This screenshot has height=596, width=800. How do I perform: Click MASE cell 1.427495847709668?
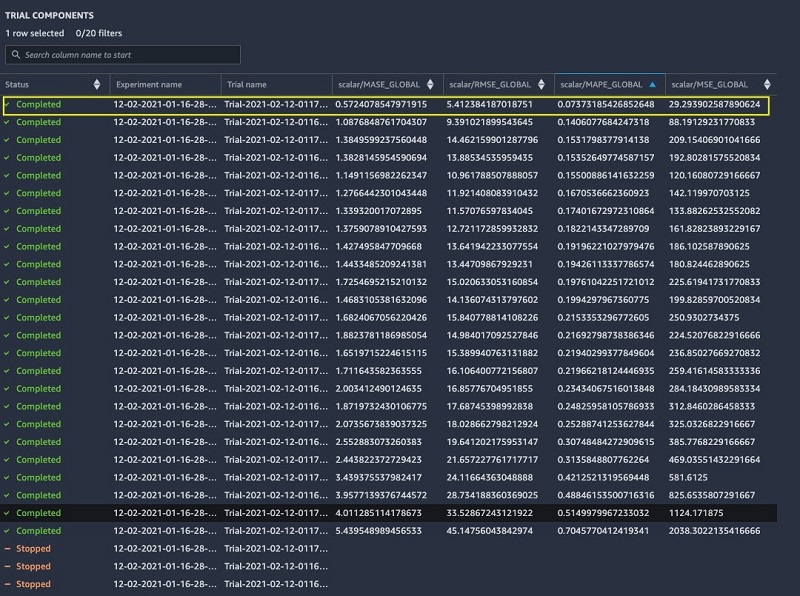[x=379, y=246]
